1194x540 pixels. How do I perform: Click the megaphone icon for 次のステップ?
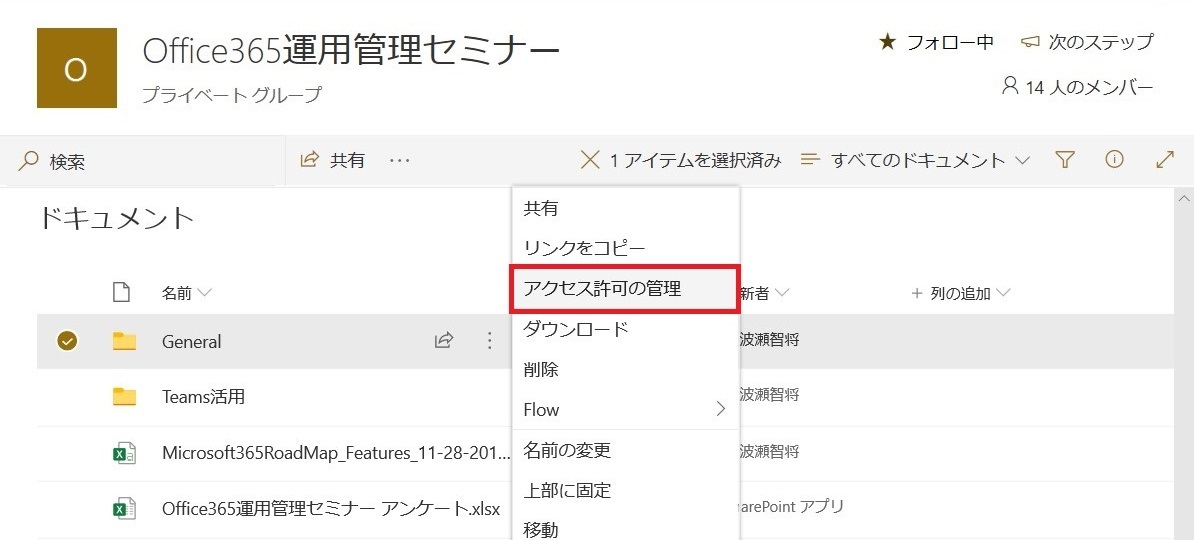click(x=1030, y=42)
